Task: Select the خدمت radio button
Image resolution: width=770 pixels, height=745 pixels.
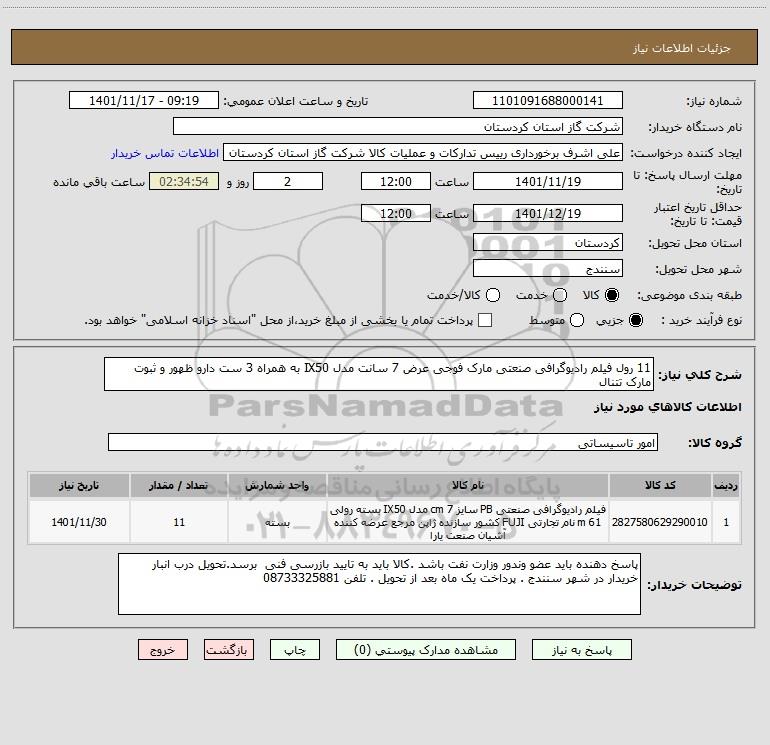Action: coord(560,295)
